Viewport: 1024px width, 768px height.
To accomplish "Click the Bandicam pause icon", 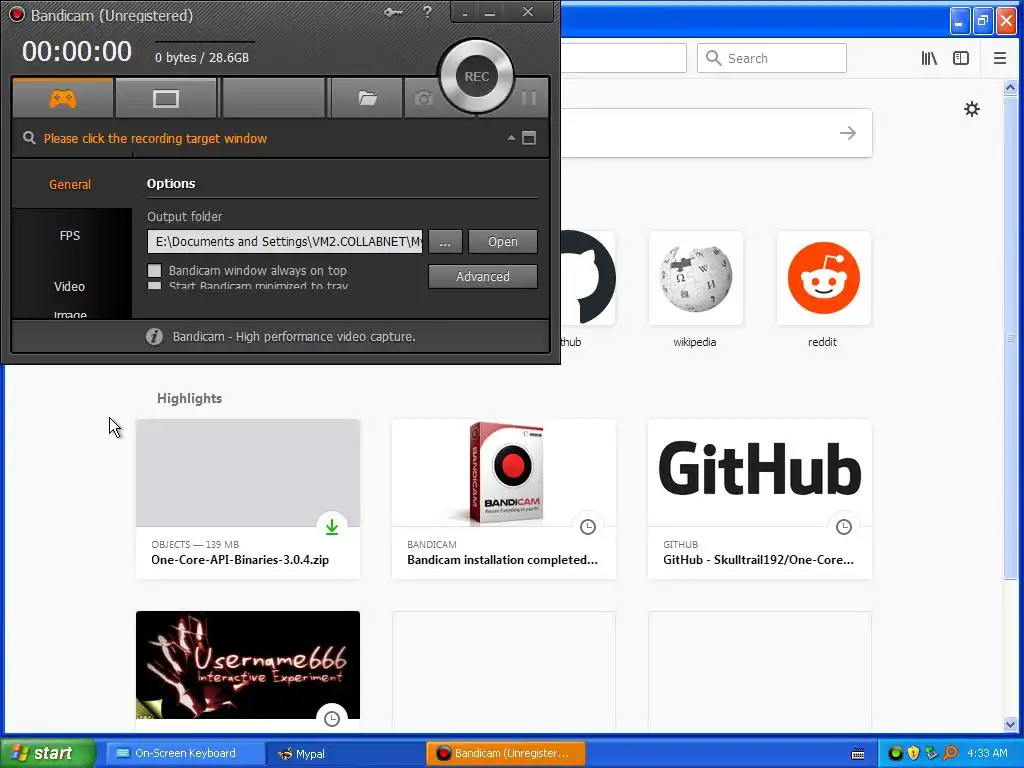I will coord(529,98).
